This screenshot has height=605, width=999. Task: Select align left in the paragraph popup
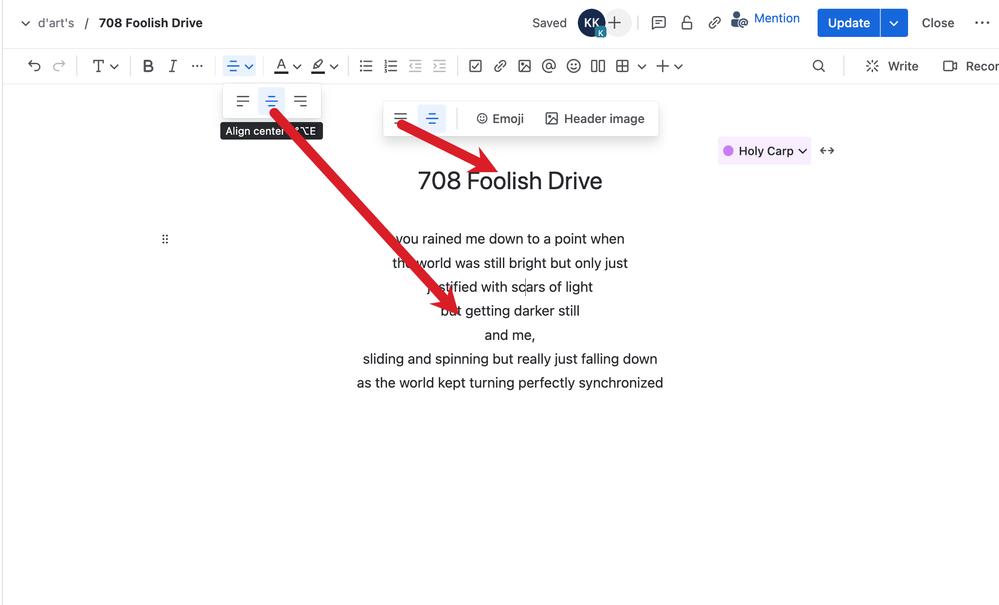tap(243, 101)
